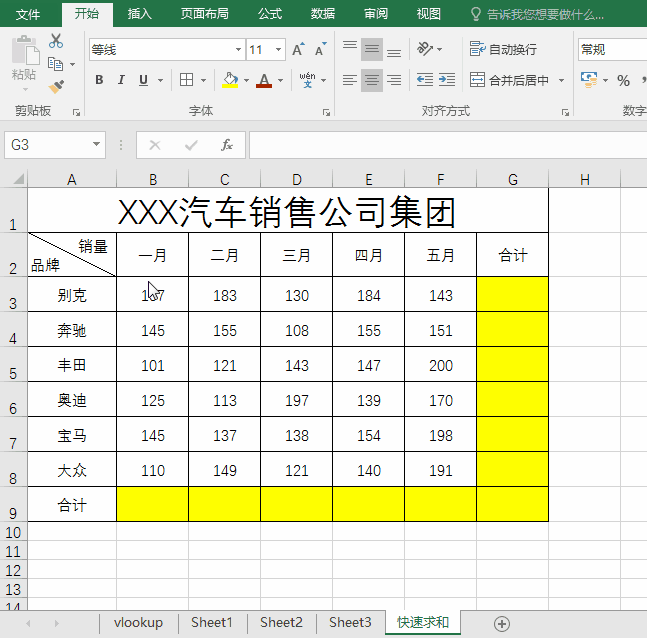
Task: Expand merge and center dropdown arrow
Action: 561,80
